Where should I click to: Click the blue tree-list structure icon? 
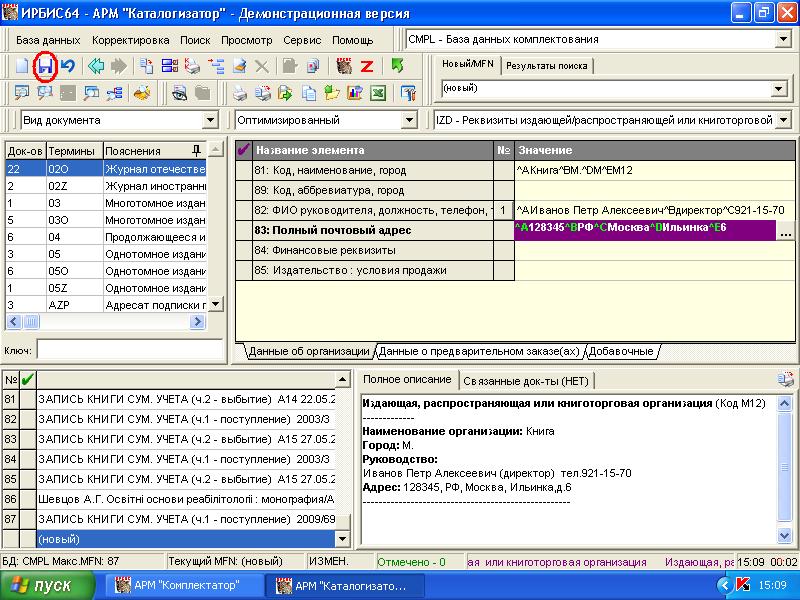(216, 66)
